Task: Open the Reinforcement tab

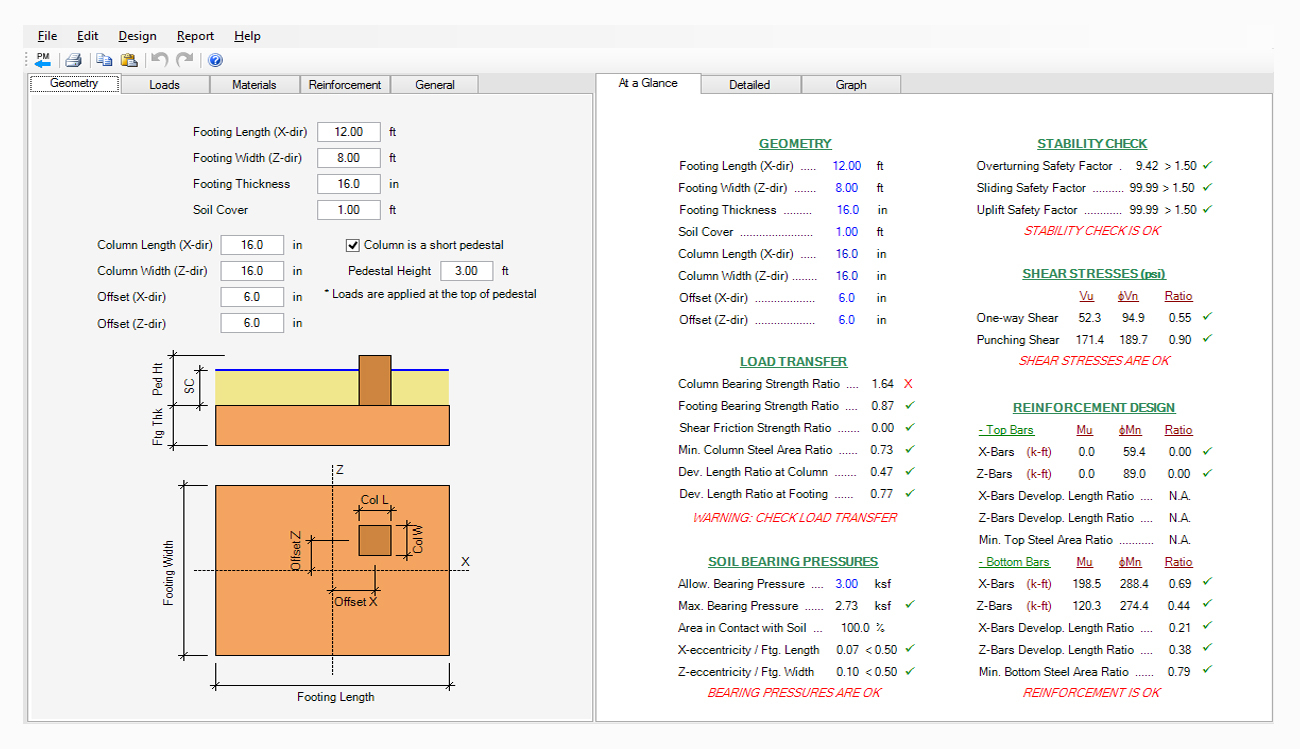Action: tap(344, 85)
